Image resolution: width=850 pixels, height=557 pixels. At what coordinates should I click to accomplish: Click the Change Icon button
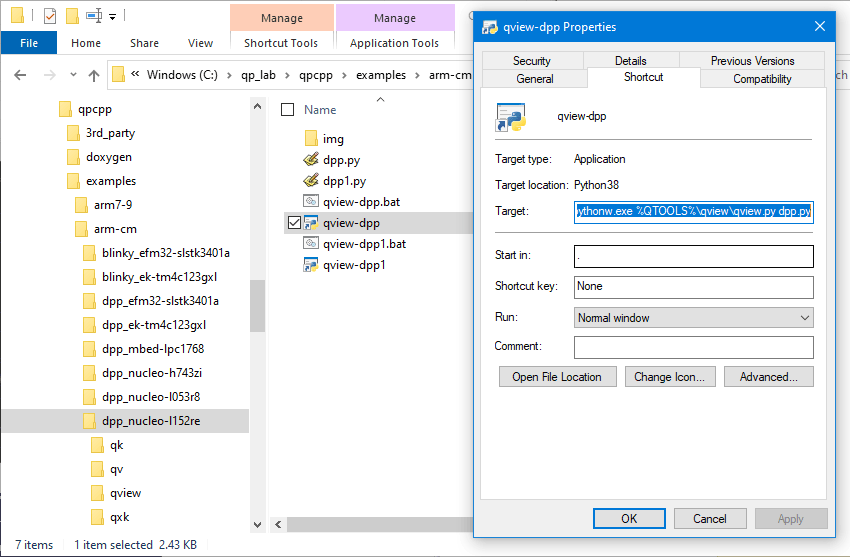click(x=670, y=377)
